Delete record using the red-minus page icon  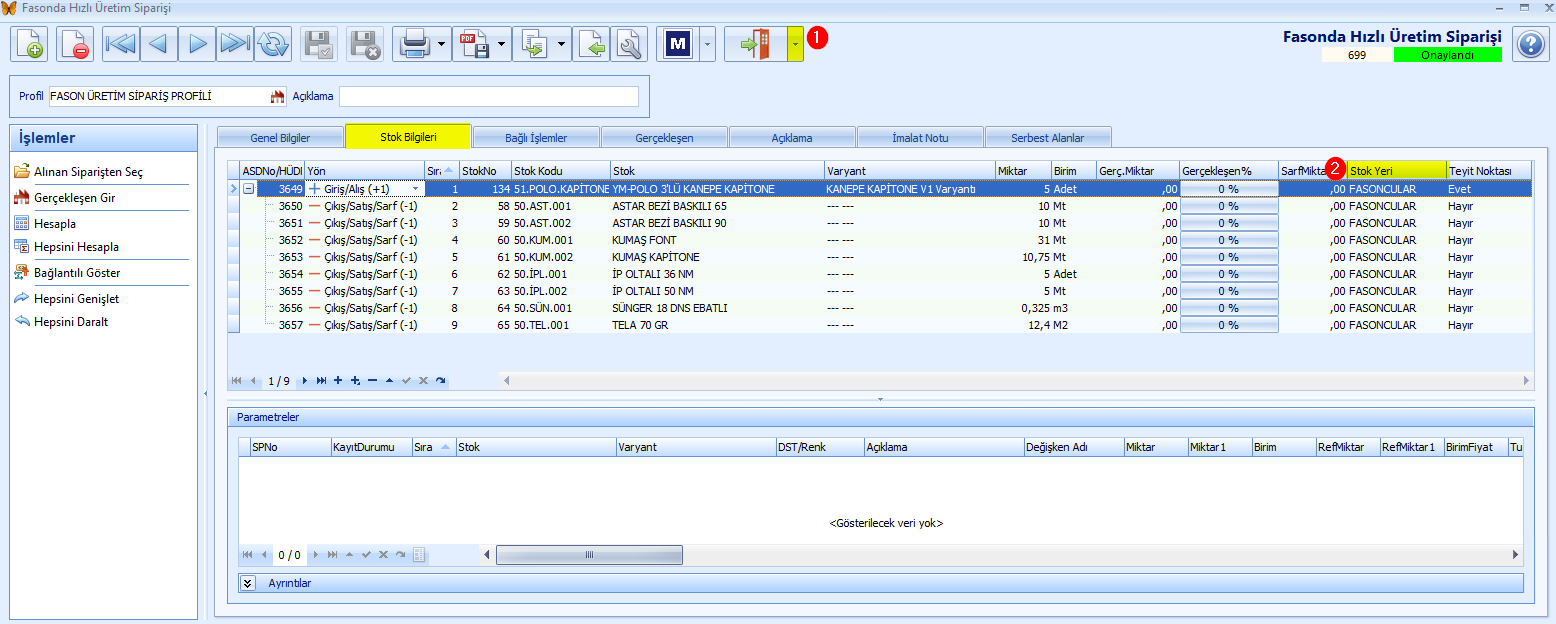click(75, 44)
